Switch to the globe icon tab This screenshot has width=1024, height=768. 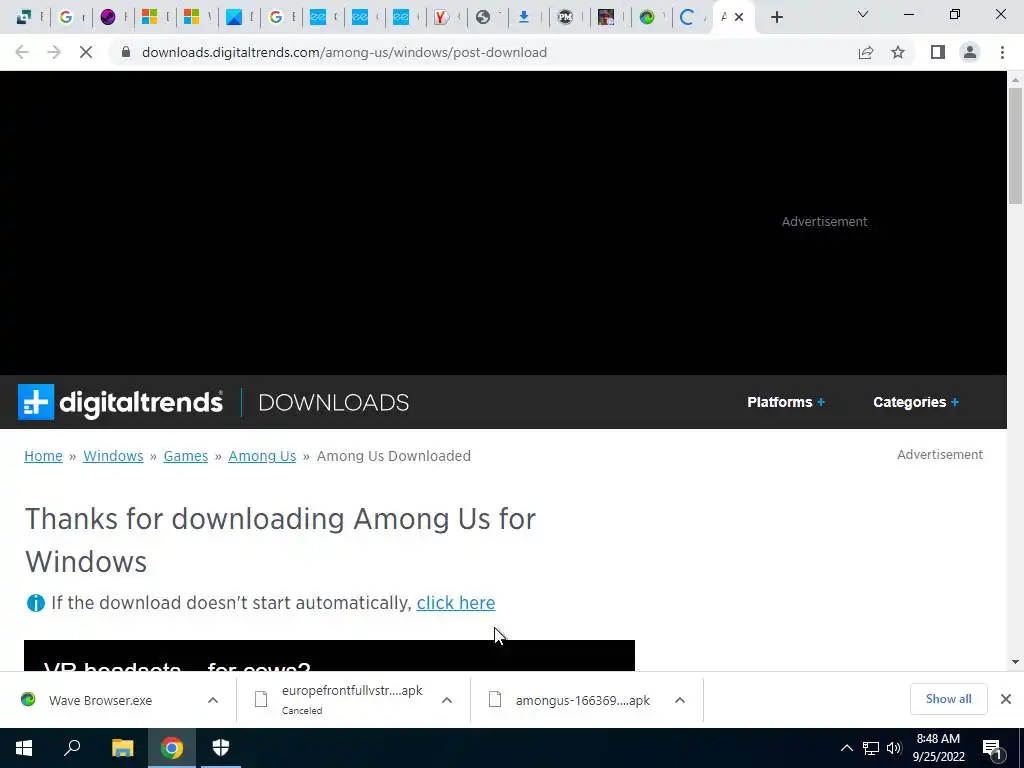click(483, 17)
